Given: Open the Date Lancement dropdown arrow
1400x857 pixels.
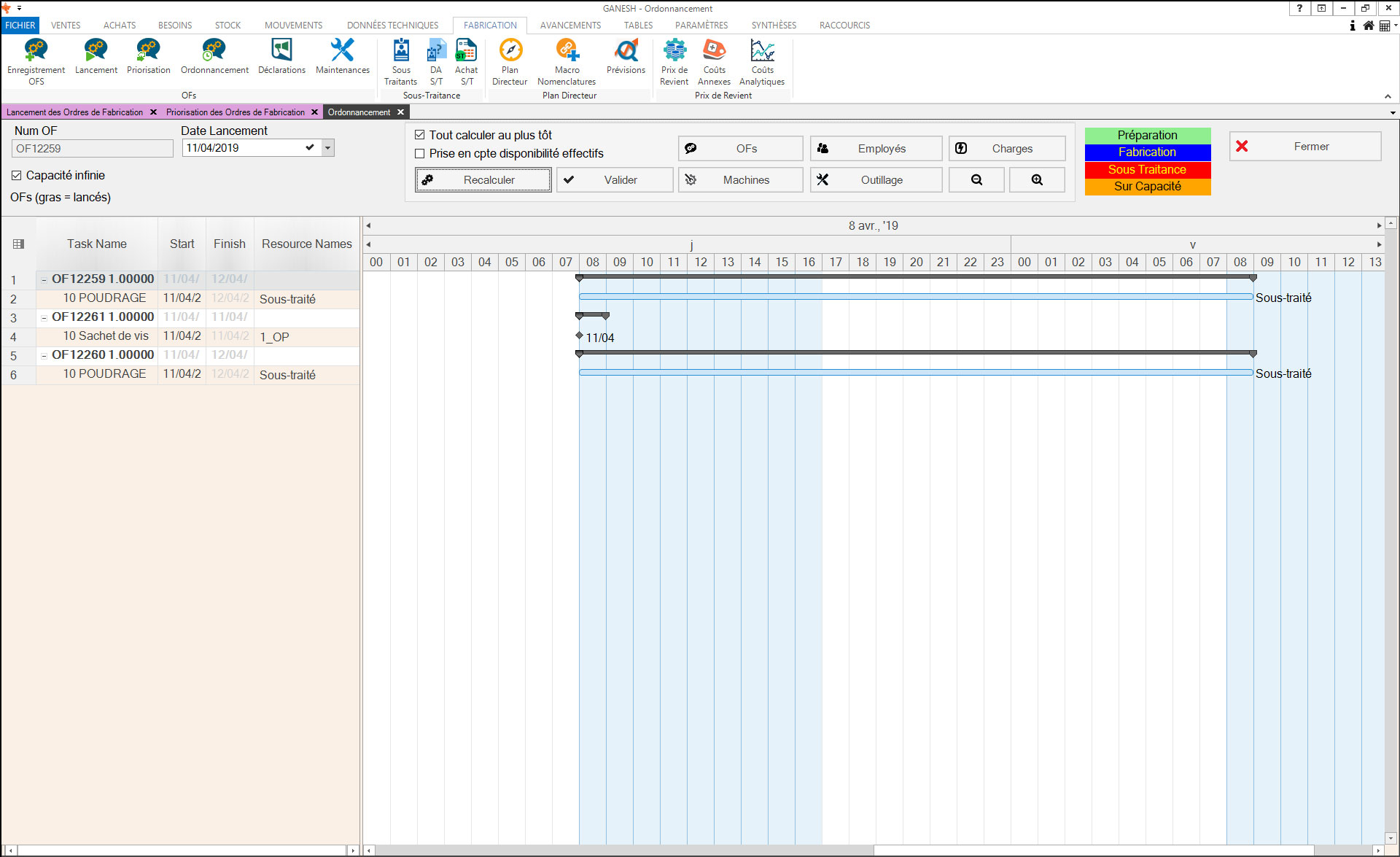Looking at the screenshot, I should (328, 148).
